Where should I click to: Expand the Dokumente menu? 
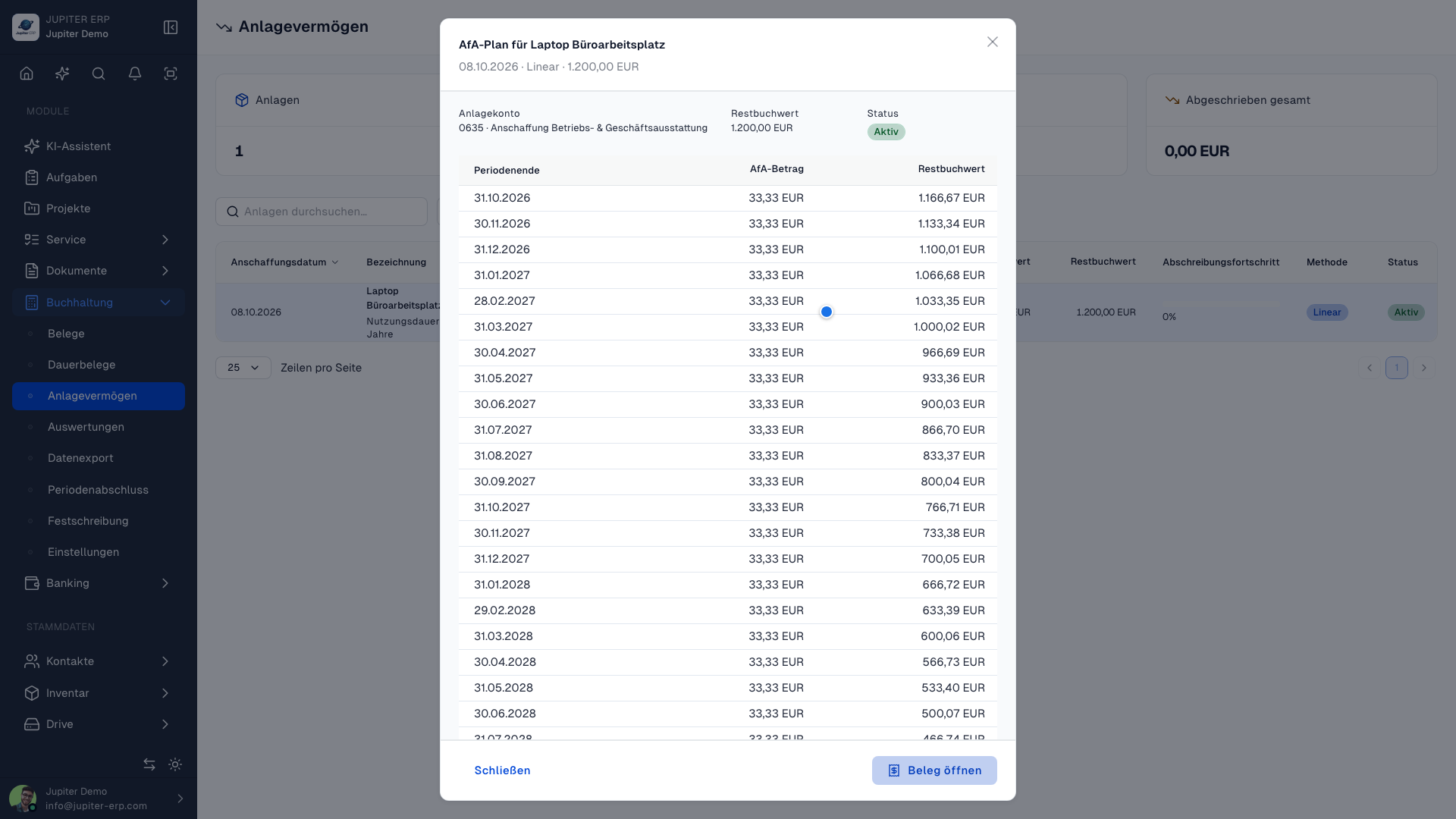pyautogui.click(x=99, y=271)
